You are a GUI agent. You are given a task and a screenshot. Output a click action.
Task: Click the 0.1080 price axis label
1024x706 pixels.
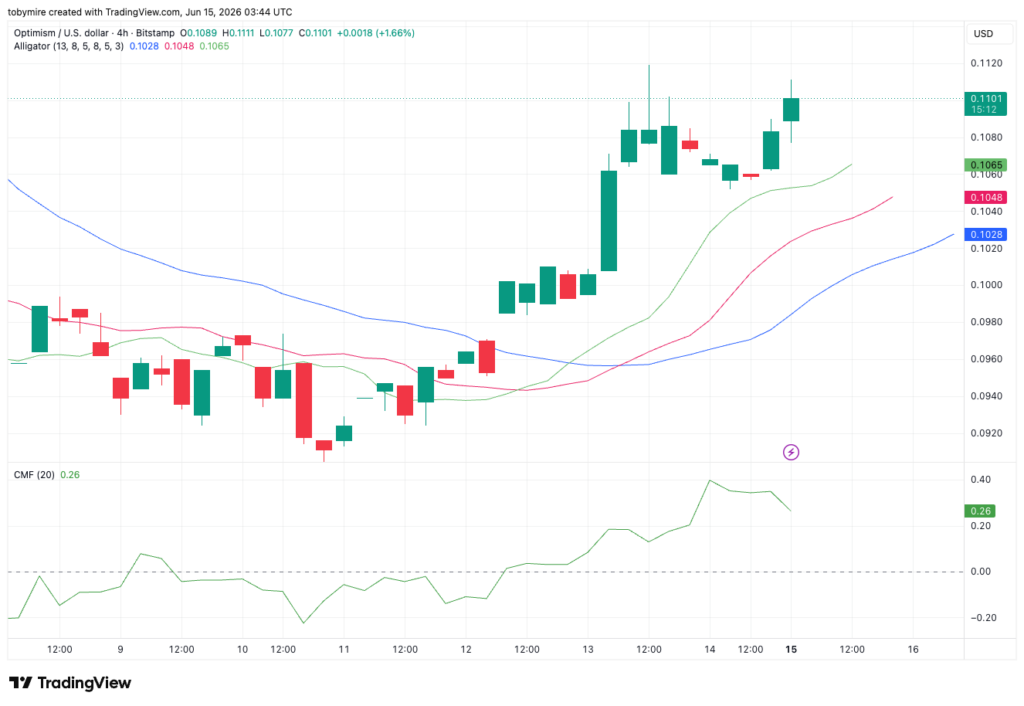click(986, 137)
